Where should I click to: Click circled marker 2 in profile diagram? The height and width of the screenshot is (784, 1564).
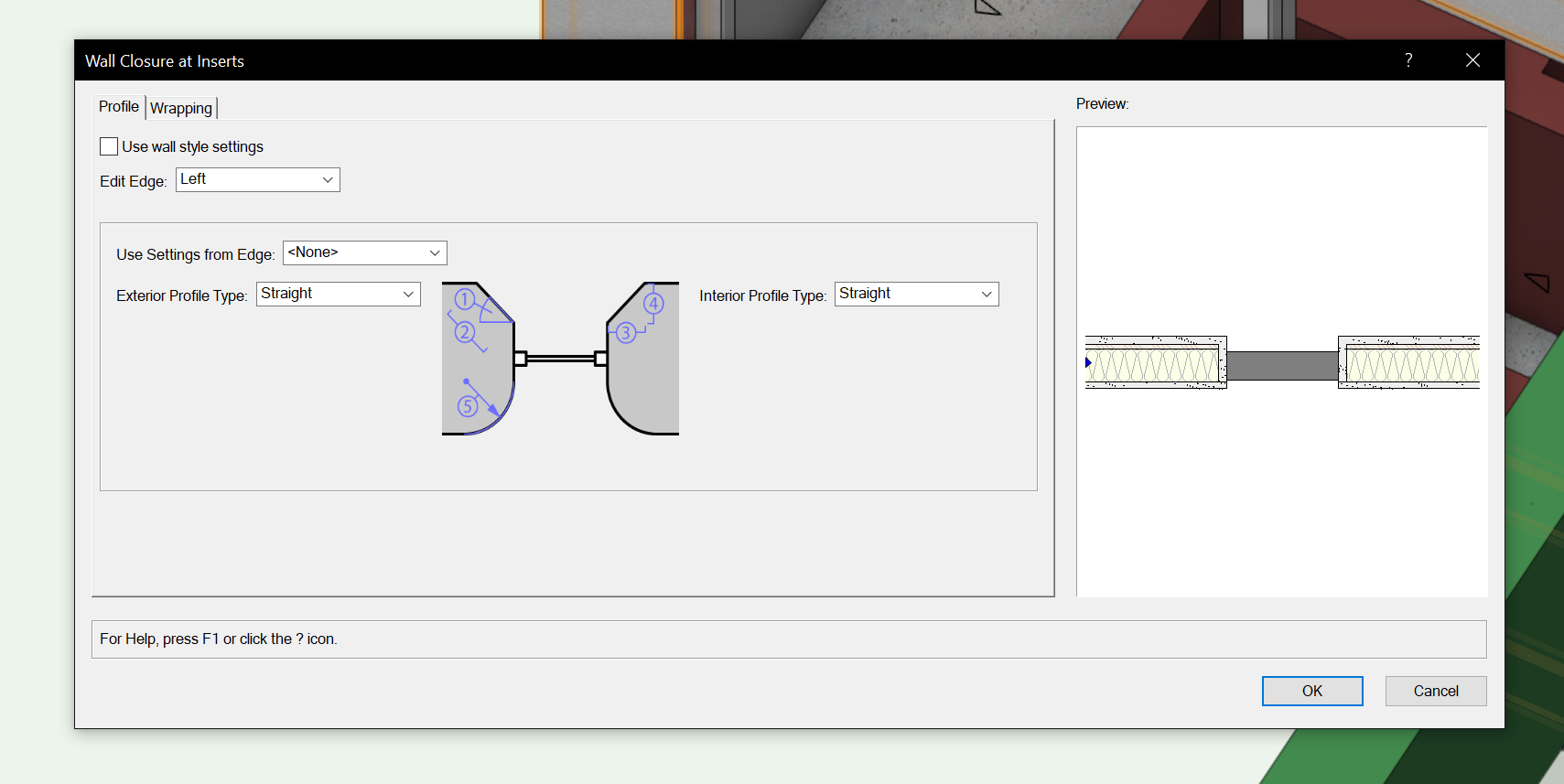tap(465, 332)
